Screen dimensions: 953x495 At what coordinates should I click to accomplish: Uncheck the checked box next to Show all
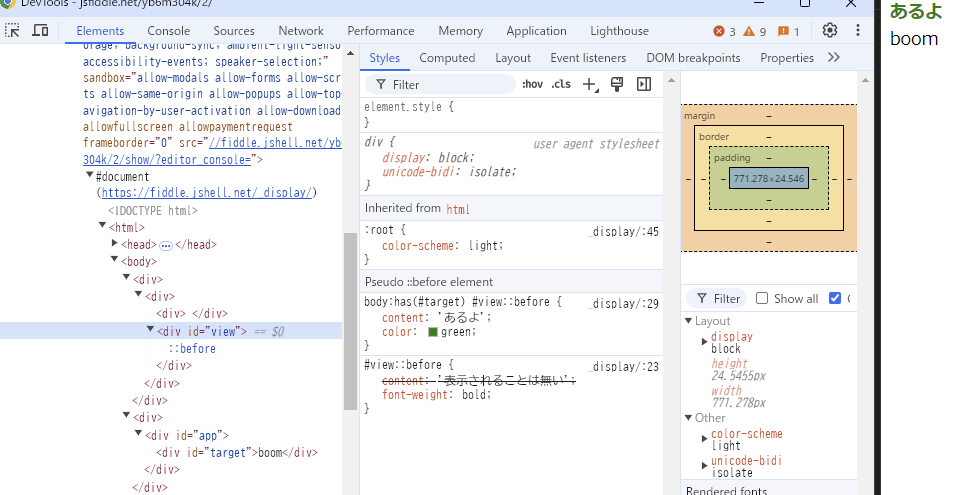click(835, 298)
